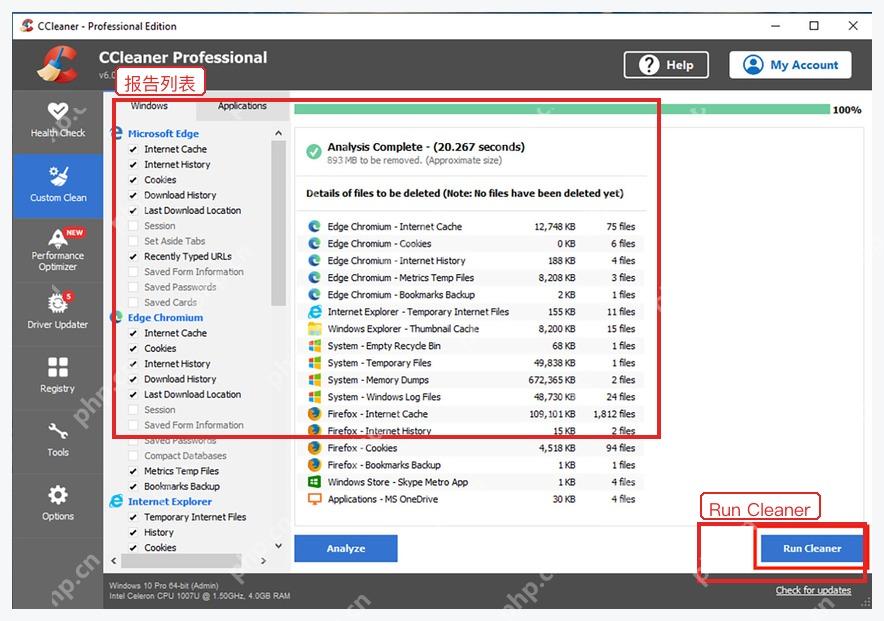Toggle Recently Typed URLs checkbox

(133, 256)
